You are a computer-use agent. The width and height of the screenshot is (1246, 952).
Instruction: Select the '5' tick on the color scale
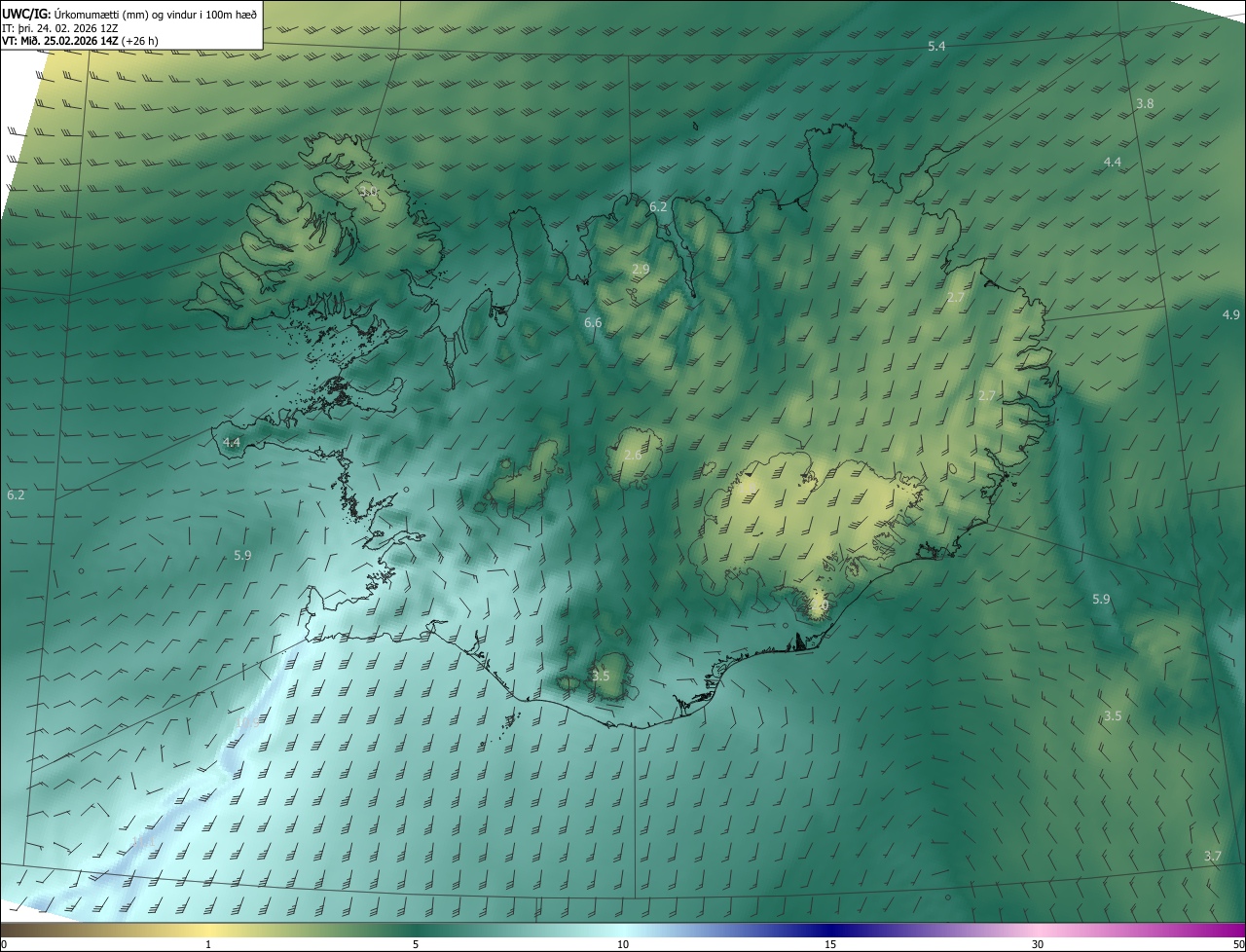tap(416, 944)
